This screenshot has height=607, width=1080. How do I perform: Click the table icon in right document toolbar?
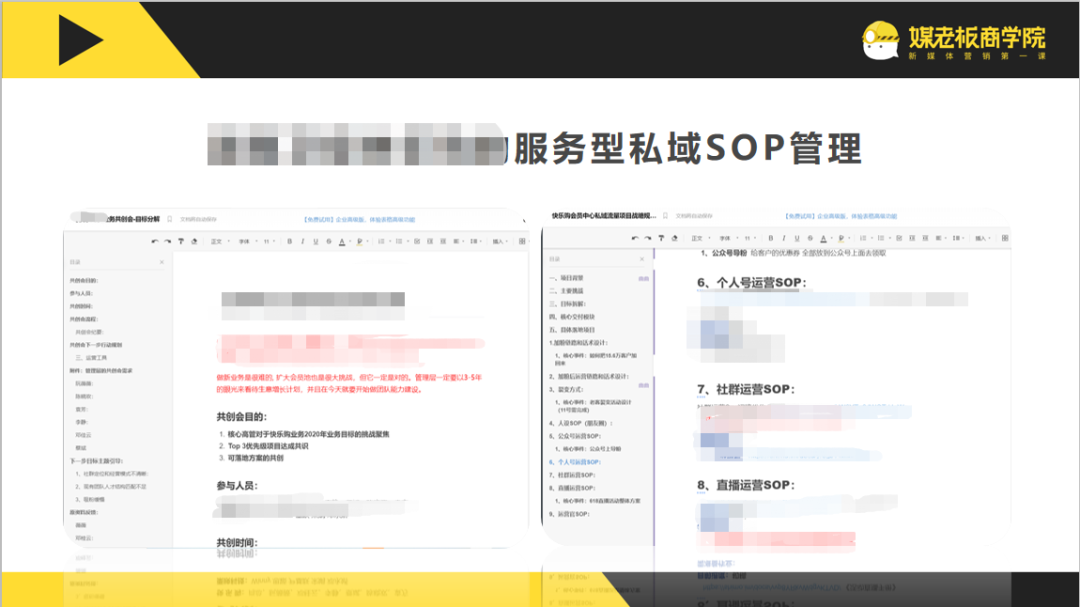point(1005,238)
